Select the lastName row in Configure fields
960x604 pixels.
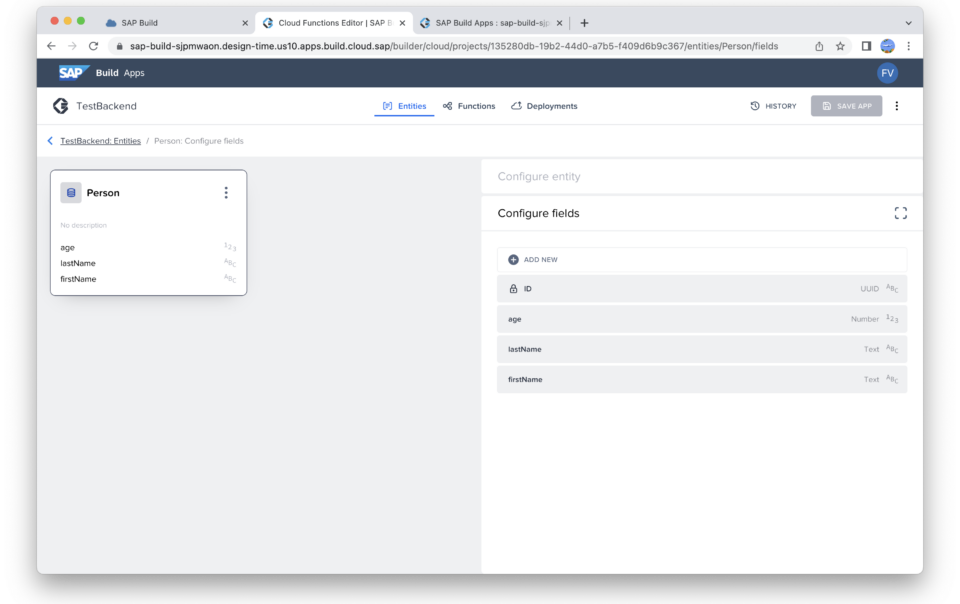(x=702, y=349)
